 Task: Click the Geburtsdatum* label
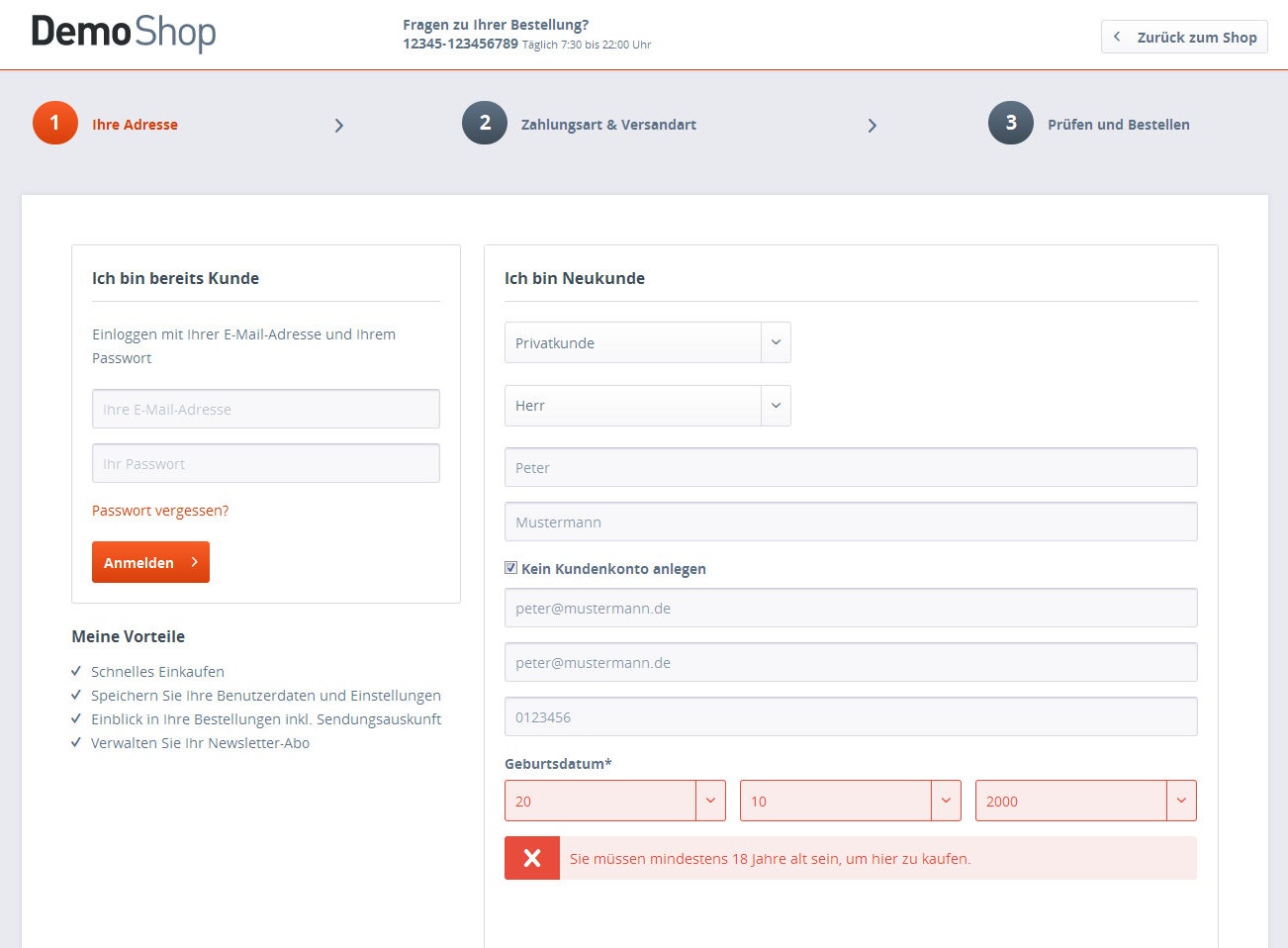click(558, 764)
